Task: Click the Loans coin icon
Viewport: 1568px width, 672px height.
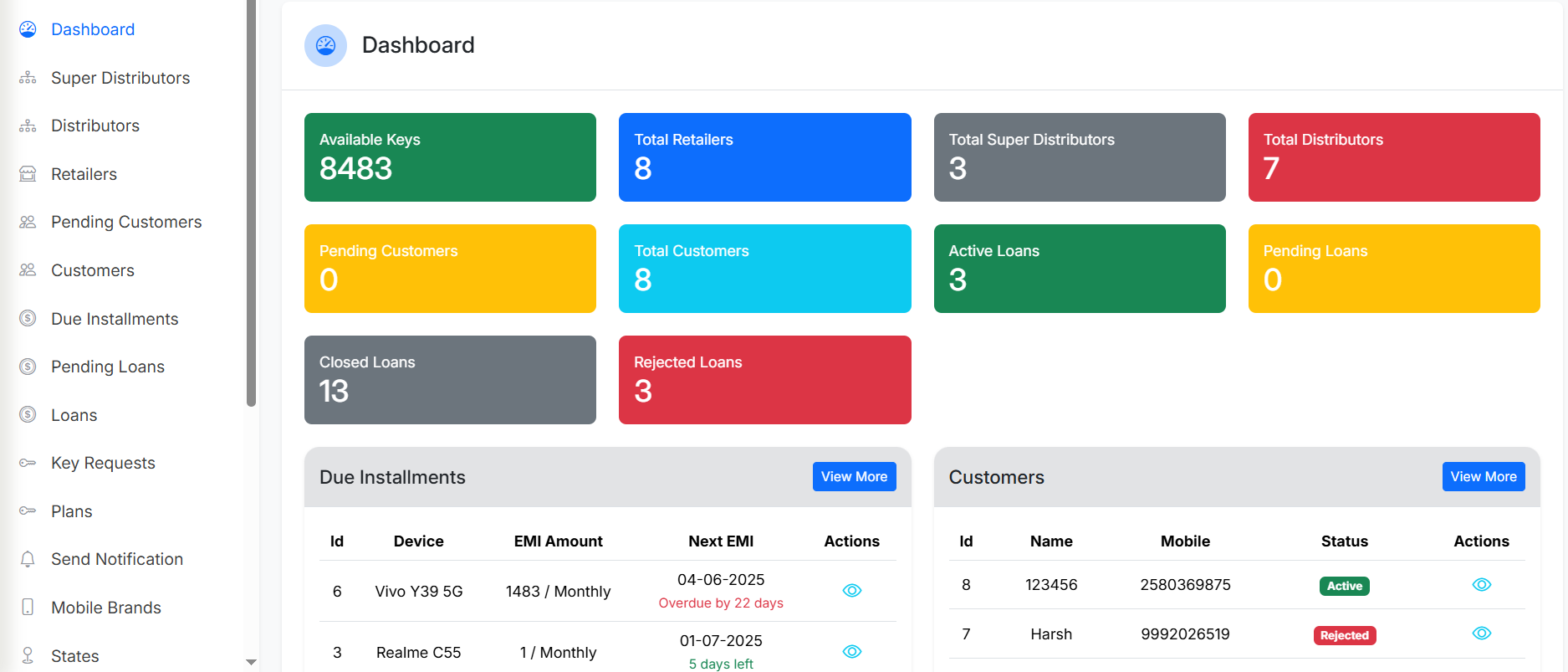Action: click(28, 414)
